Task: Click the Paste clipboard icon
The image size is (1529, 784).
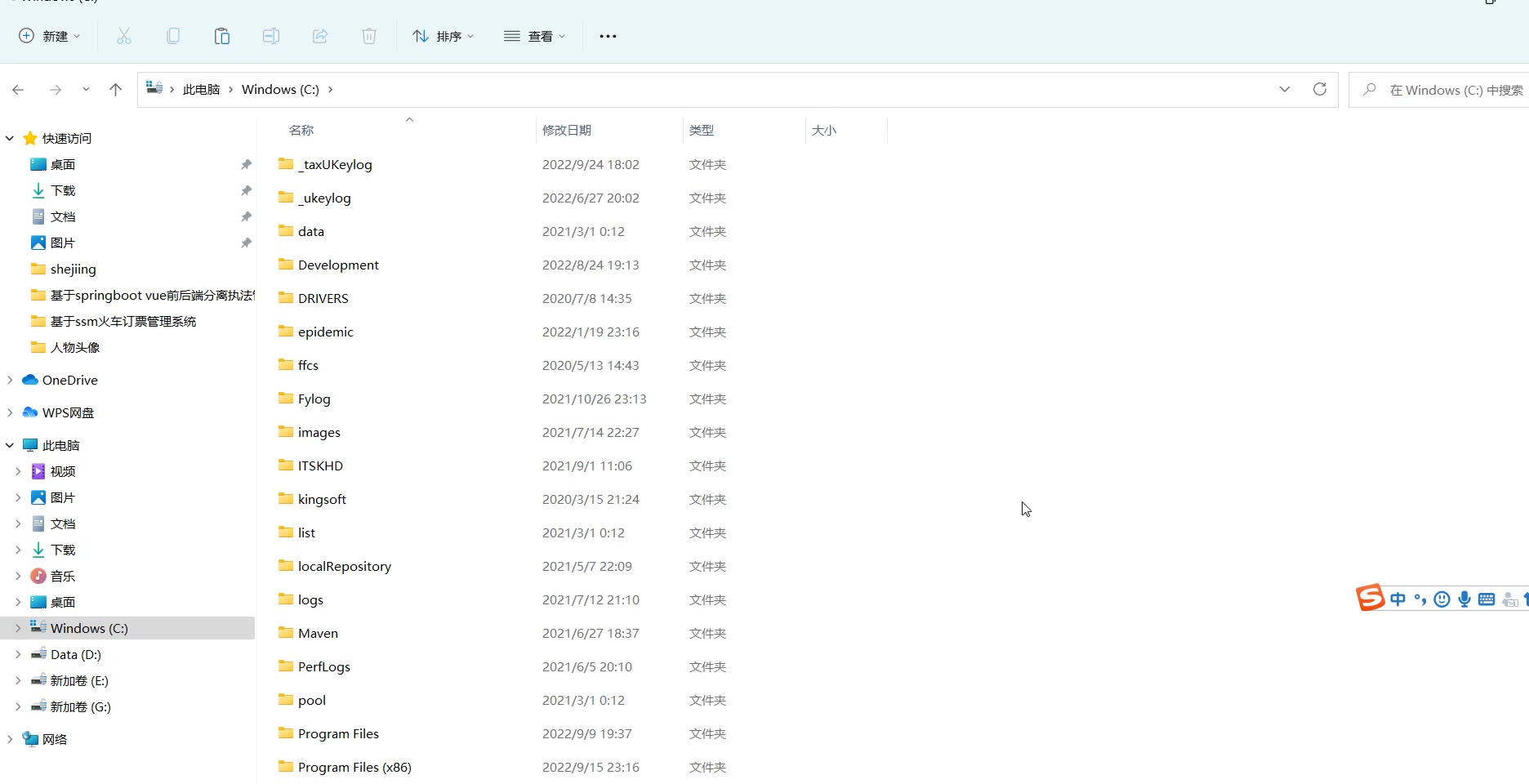Action: pyautogui.click(x=222, y=36)
